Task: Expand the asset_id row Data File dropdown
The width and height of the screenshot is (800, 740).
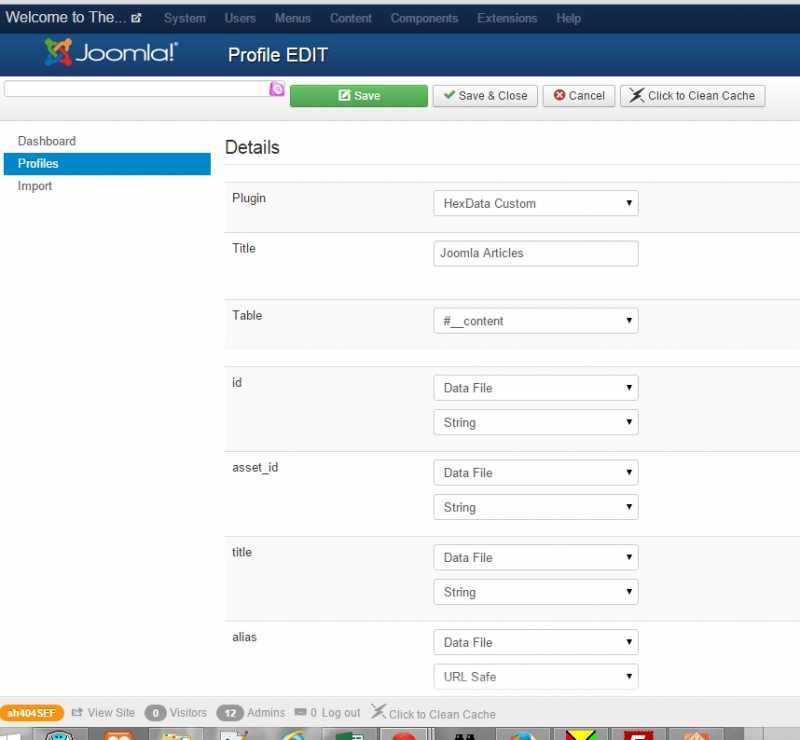Action: (x=536, y=473)
